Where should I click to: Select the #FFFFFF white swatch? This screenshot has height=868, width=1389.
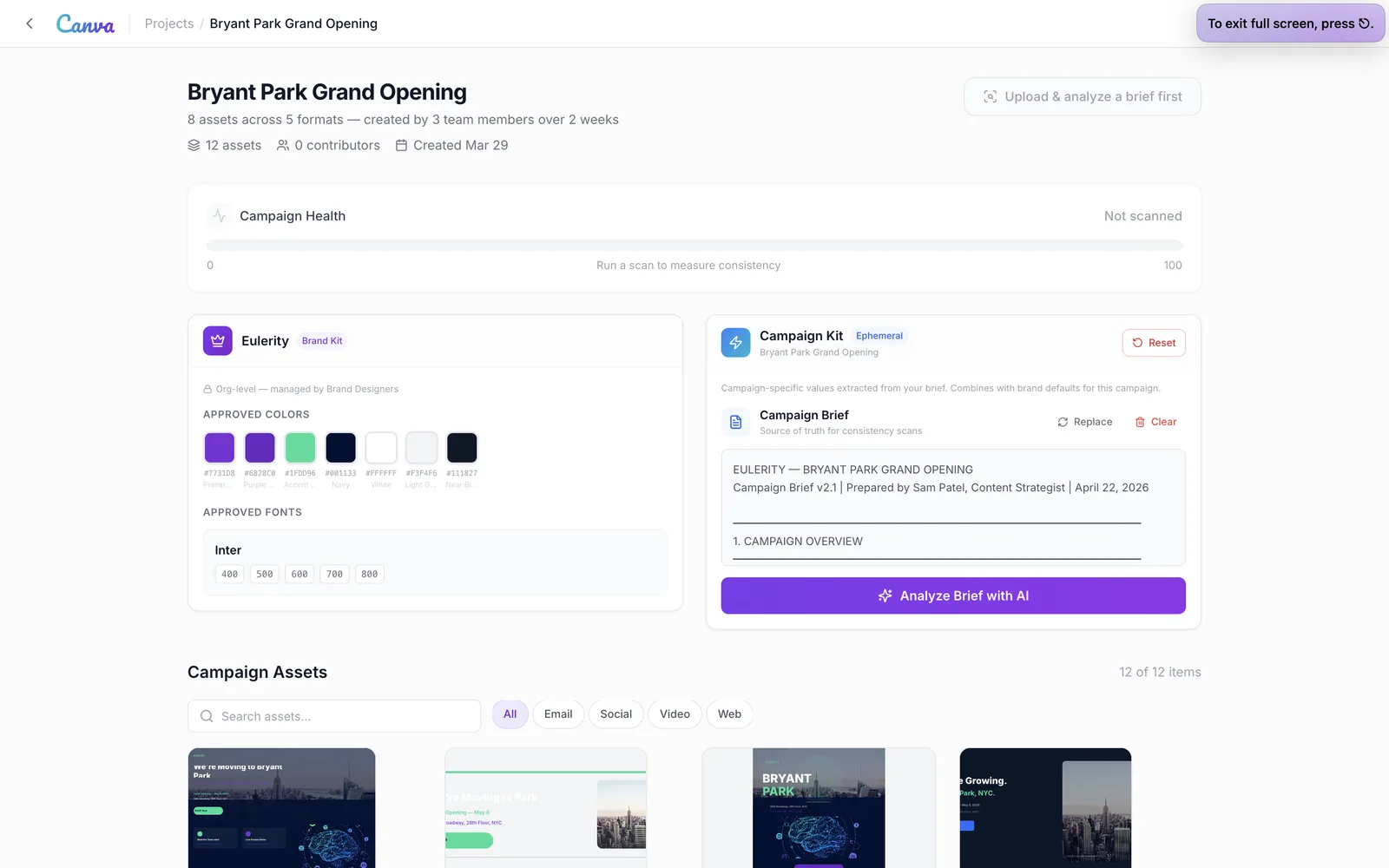(x=381, y=448)
